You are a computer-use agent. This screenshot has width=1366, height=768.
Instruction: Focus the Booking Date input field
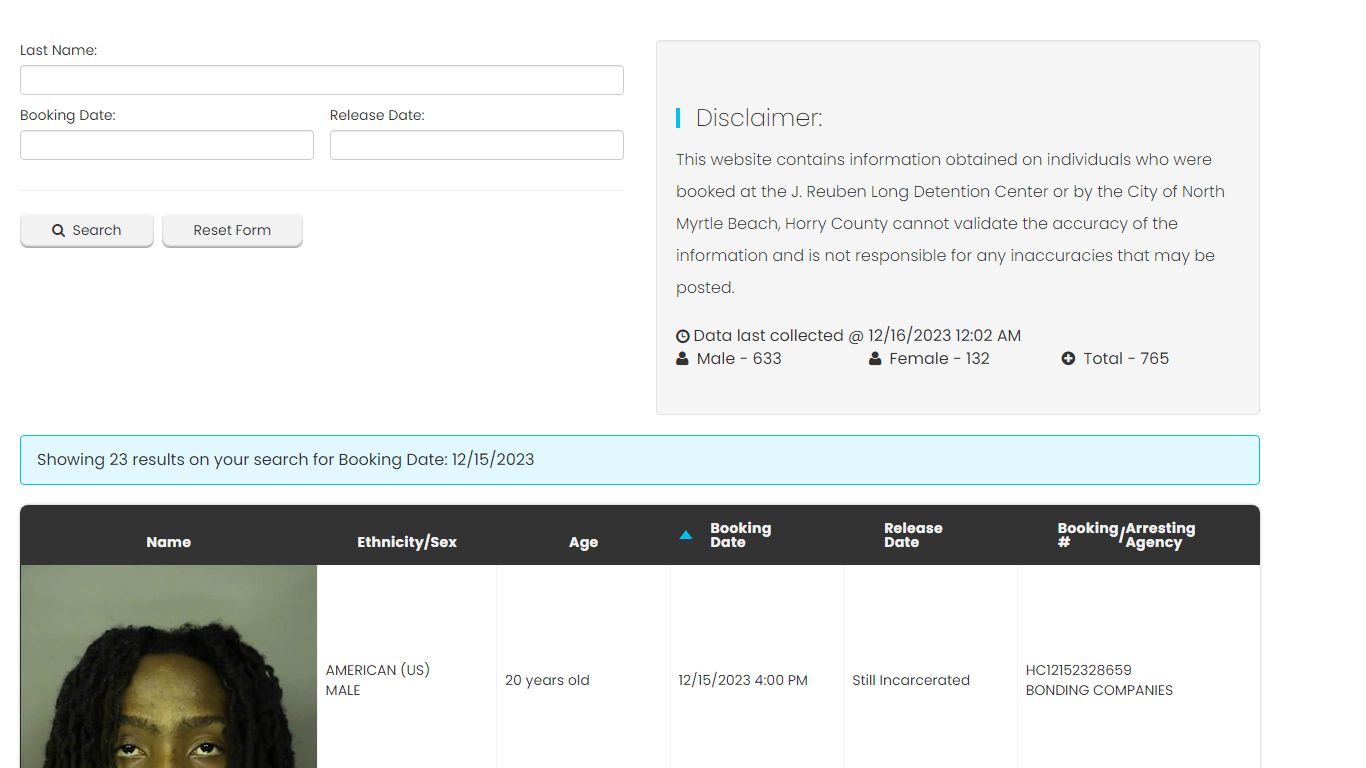[167, 145]
